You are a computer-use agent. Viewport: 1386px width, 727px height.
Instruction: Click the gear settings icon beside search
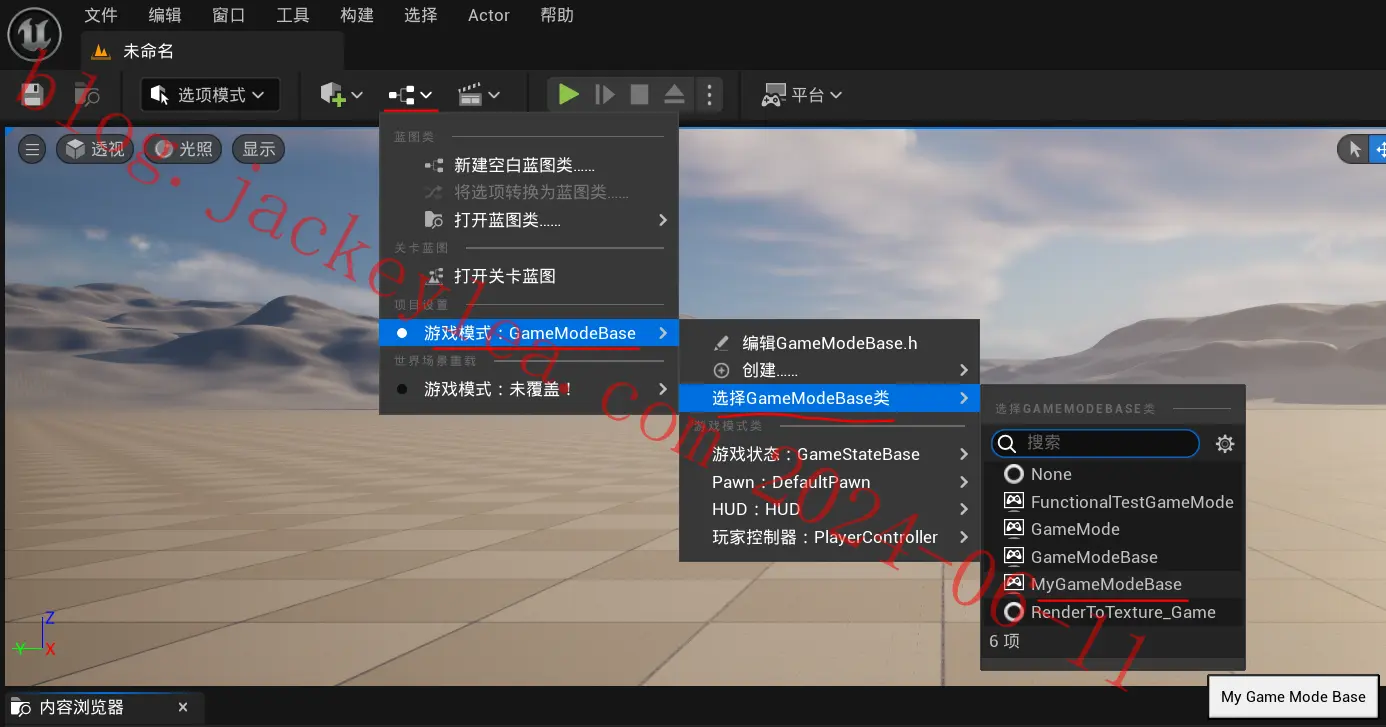pos(1225,444)
